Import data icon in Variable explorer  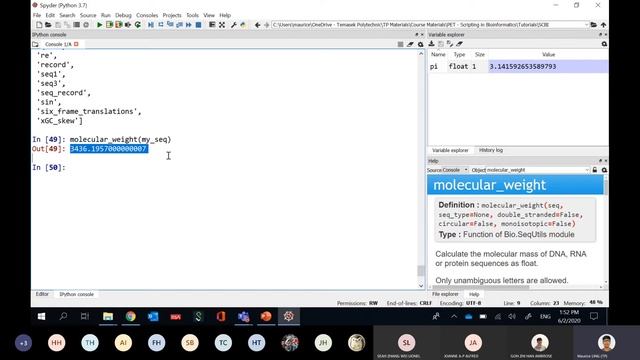point(431,44)
